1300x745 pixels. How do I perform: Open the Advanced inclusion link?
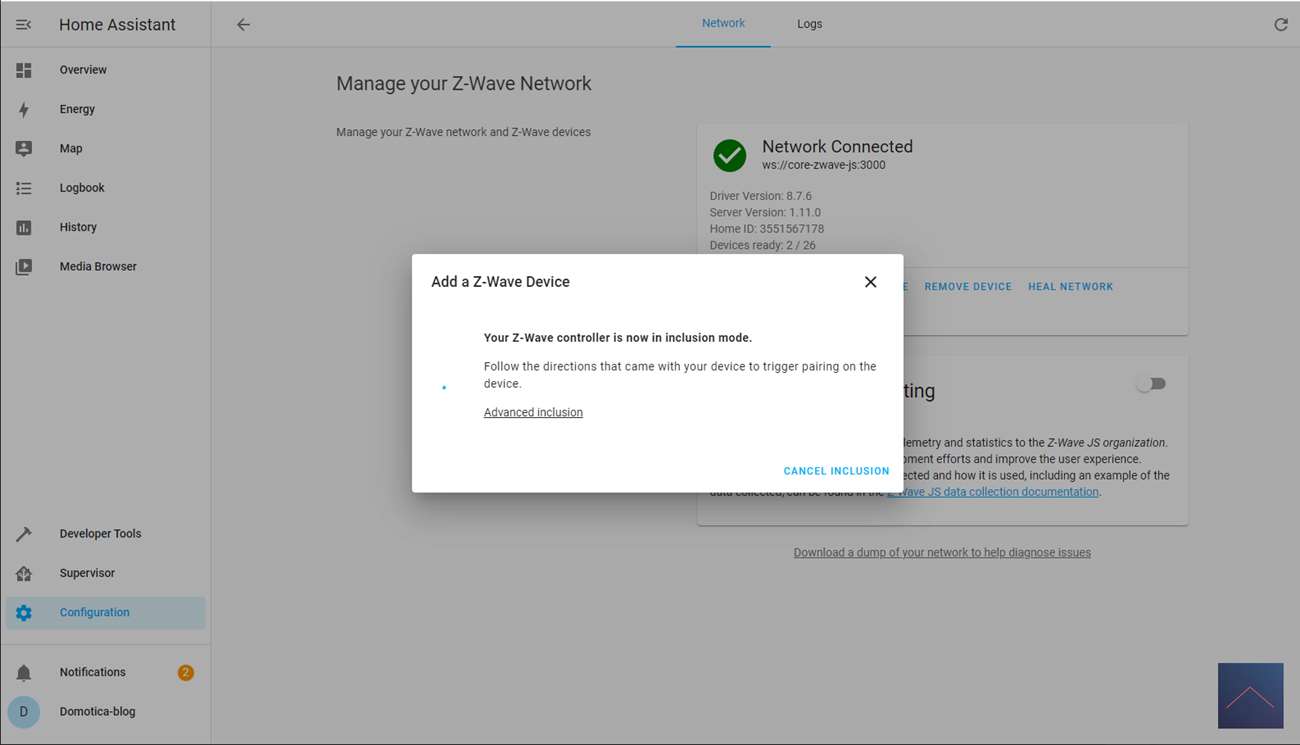533,412
